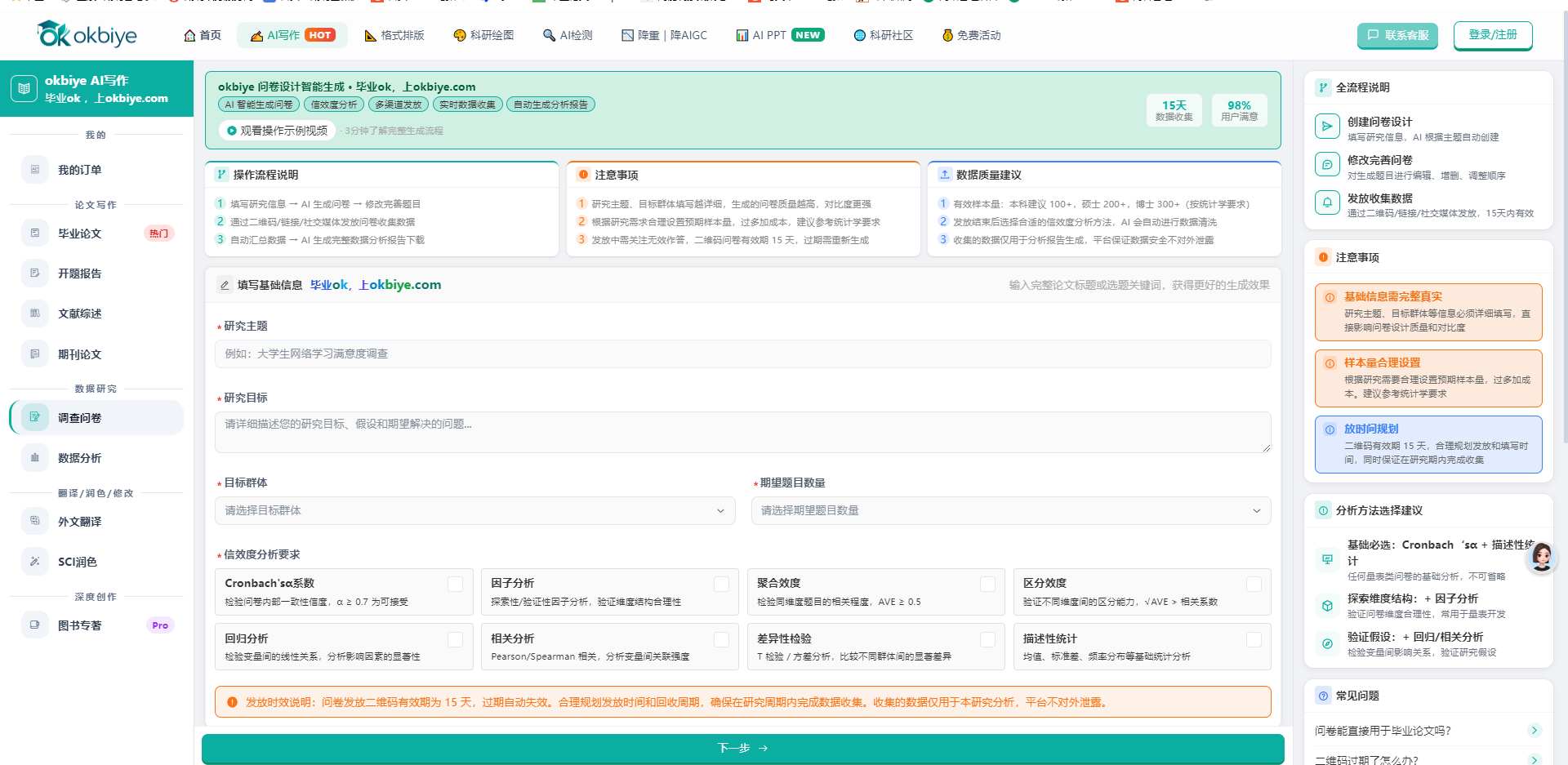Viewport: 1568px width, 765px height.
Task: Open the 文献综述 sidebar icon
Action: (x=34, y=314)
